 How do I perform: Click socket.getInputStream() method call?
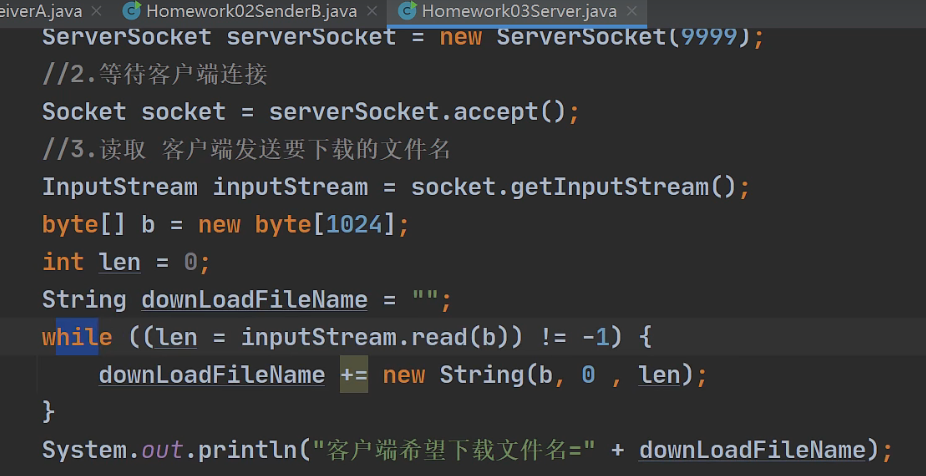tap(573, 187)
